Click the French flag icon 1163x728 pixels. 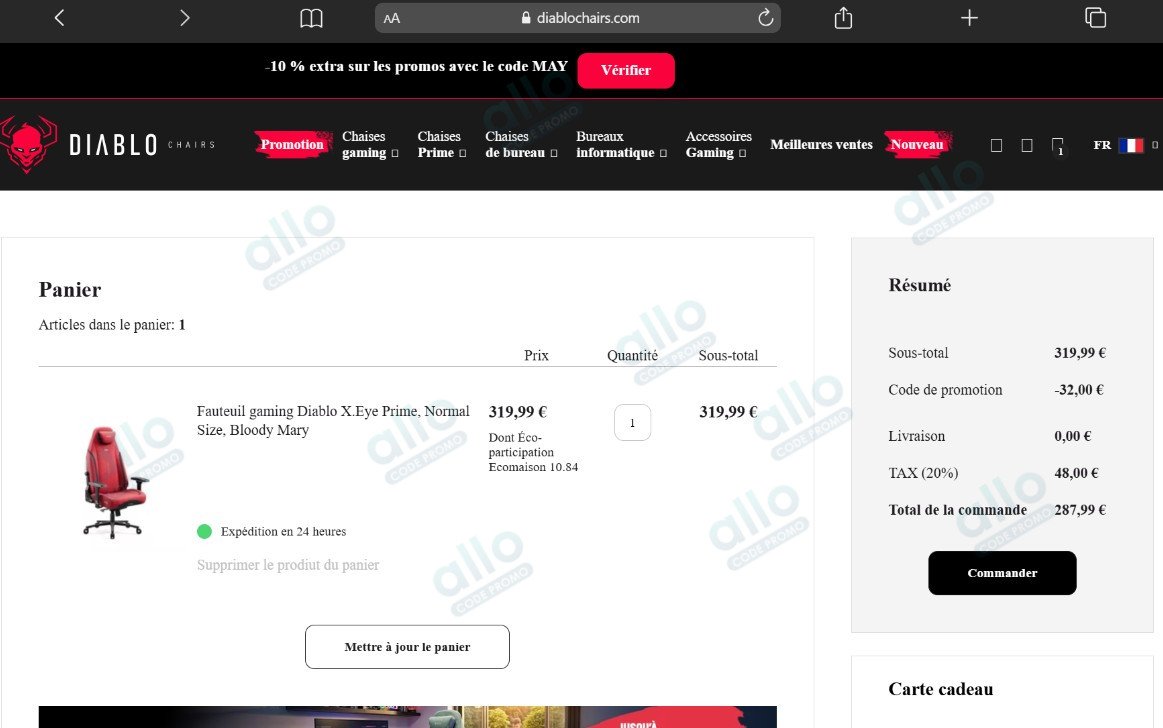1131,145
